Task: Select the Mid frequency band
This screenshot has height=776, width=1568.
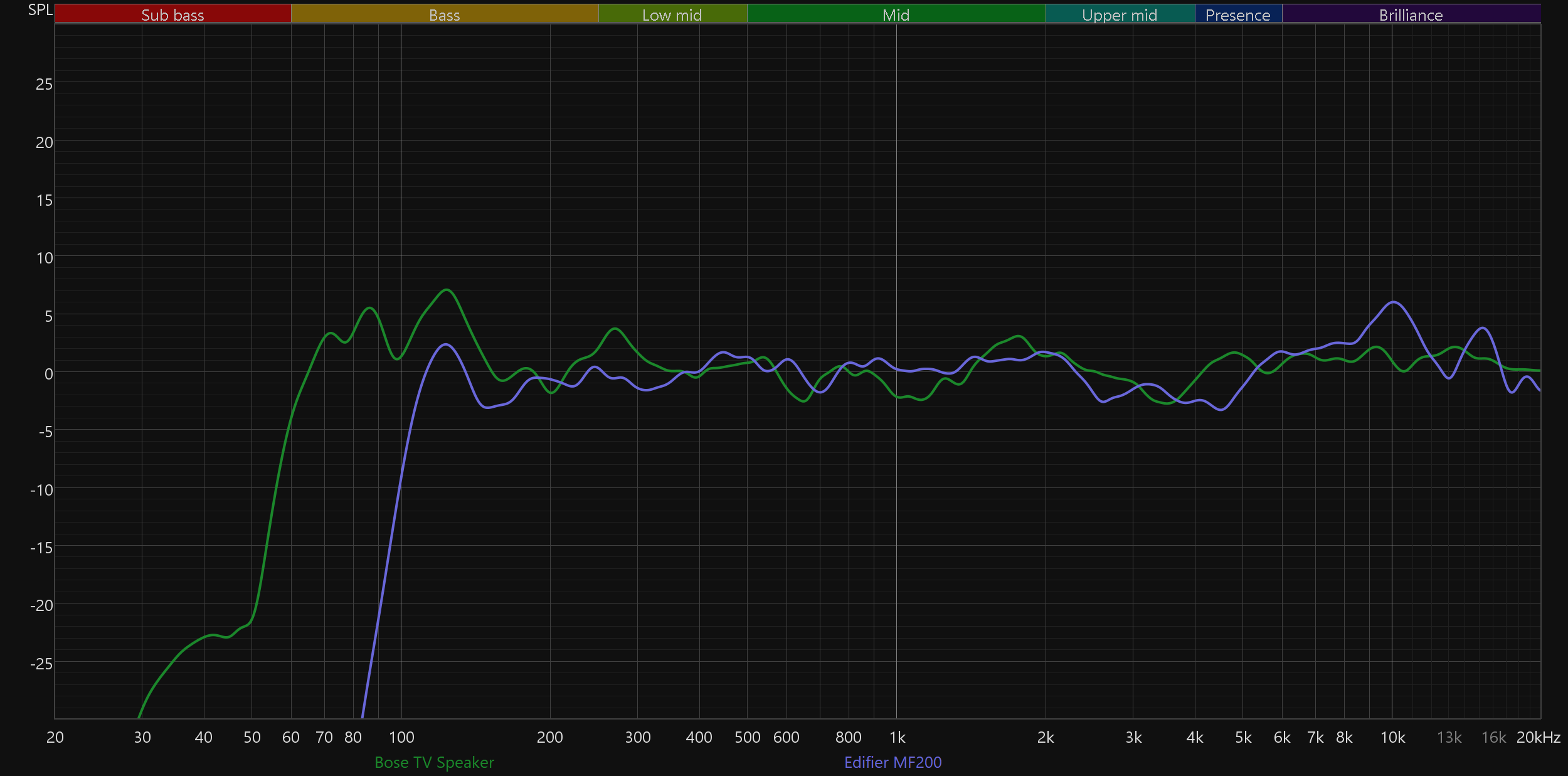Action: coord(896,14)
